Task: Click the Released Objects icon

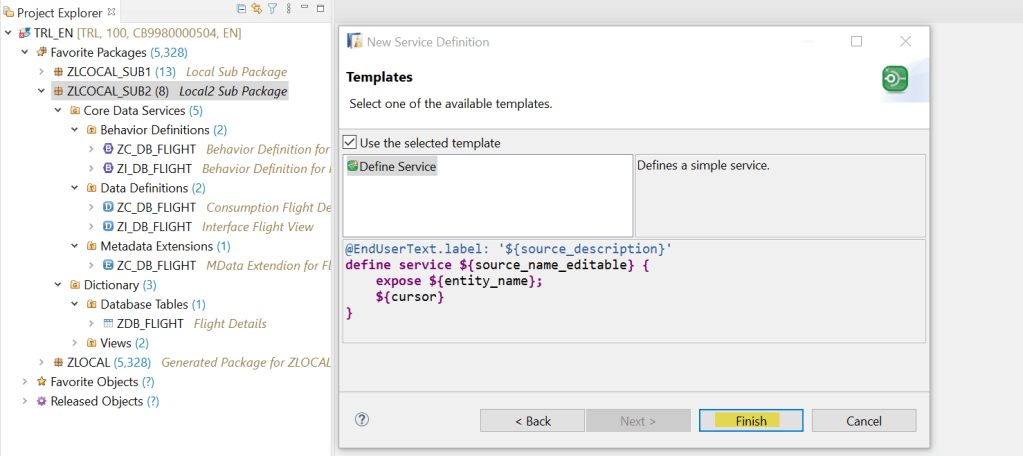Action: pyautogui.click(x=42, y=401)
